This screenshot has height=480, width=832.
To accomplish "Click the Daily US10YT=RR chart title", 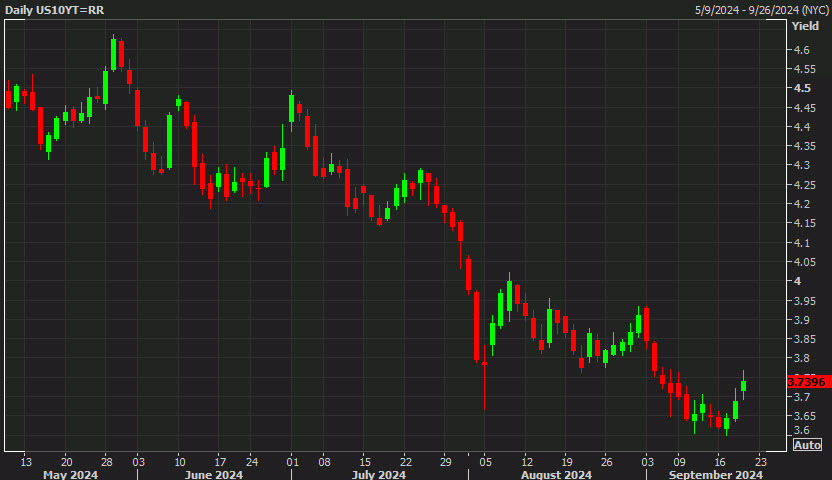I will [x=55, y=10].
